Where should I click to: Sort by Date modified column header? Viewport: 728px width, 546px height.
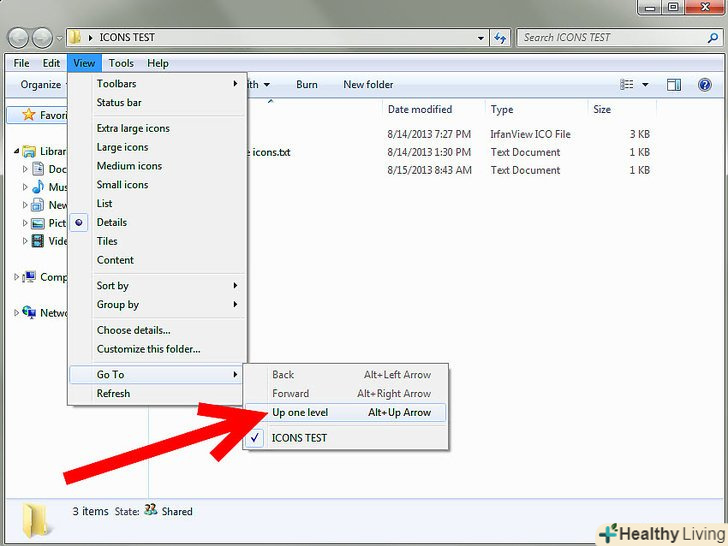point(420,109)
